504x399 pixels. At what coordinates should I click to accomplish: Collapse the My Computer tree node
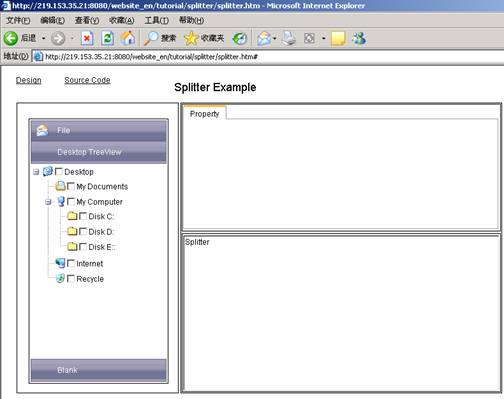point(48,202)
